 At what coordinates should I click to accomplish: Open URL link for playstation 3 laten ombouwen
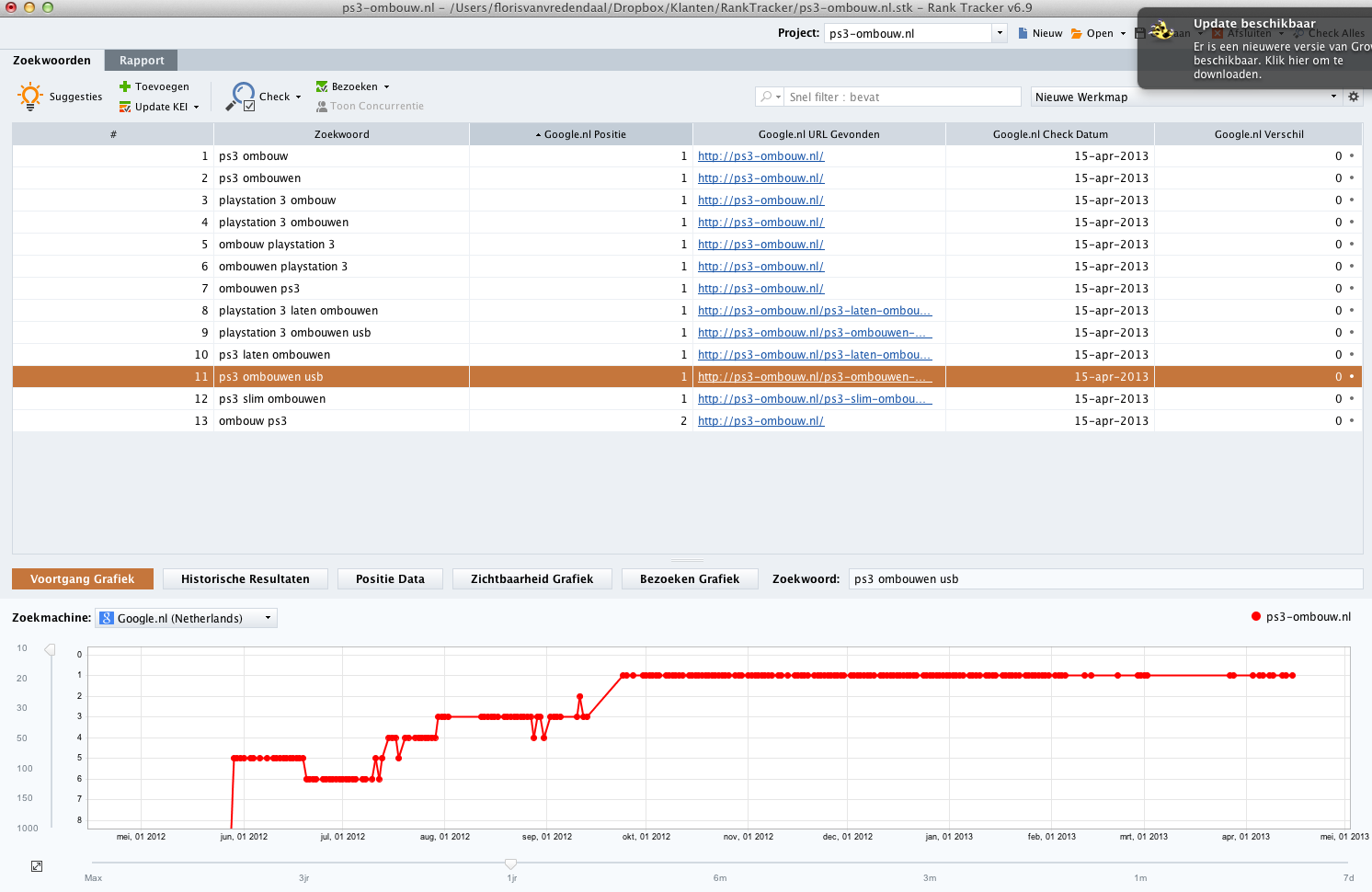click(815, 311)
